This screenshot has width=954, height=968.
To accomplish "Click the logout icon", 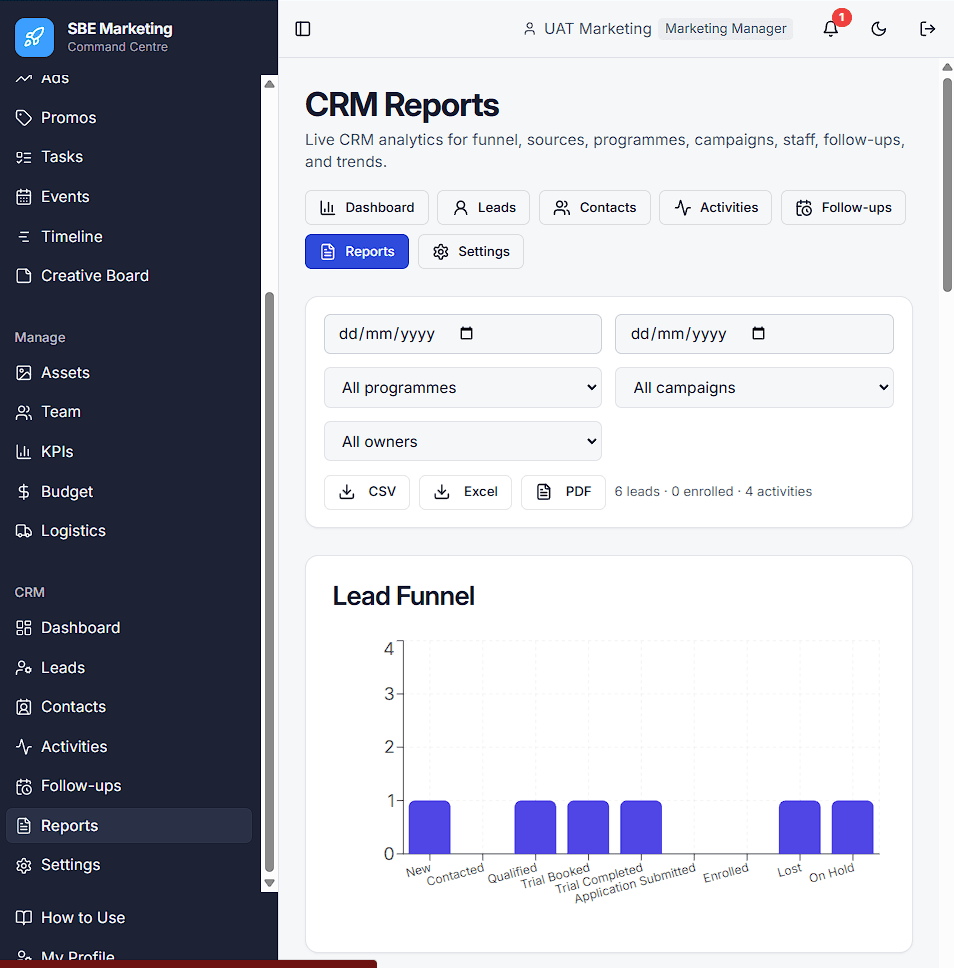I will pos(927,29).
